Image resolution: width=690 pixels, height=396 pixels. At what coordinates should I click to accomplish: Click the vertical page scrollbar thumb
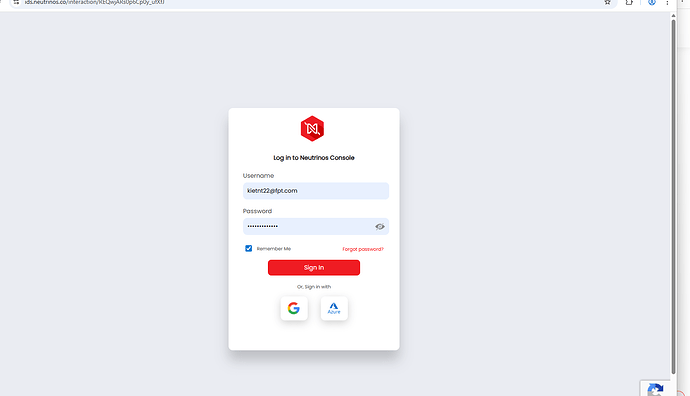pyautogui.click(x=673, y=197)
